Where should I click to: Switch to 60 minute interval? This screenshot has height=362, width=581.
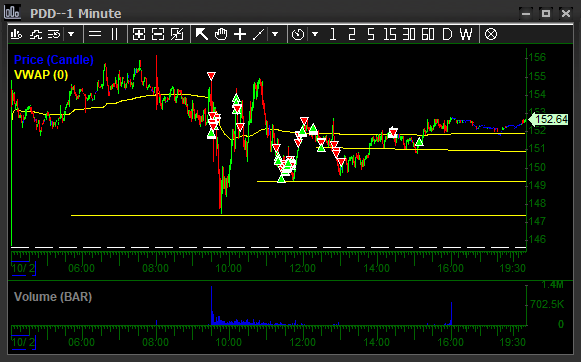(428, 34)
